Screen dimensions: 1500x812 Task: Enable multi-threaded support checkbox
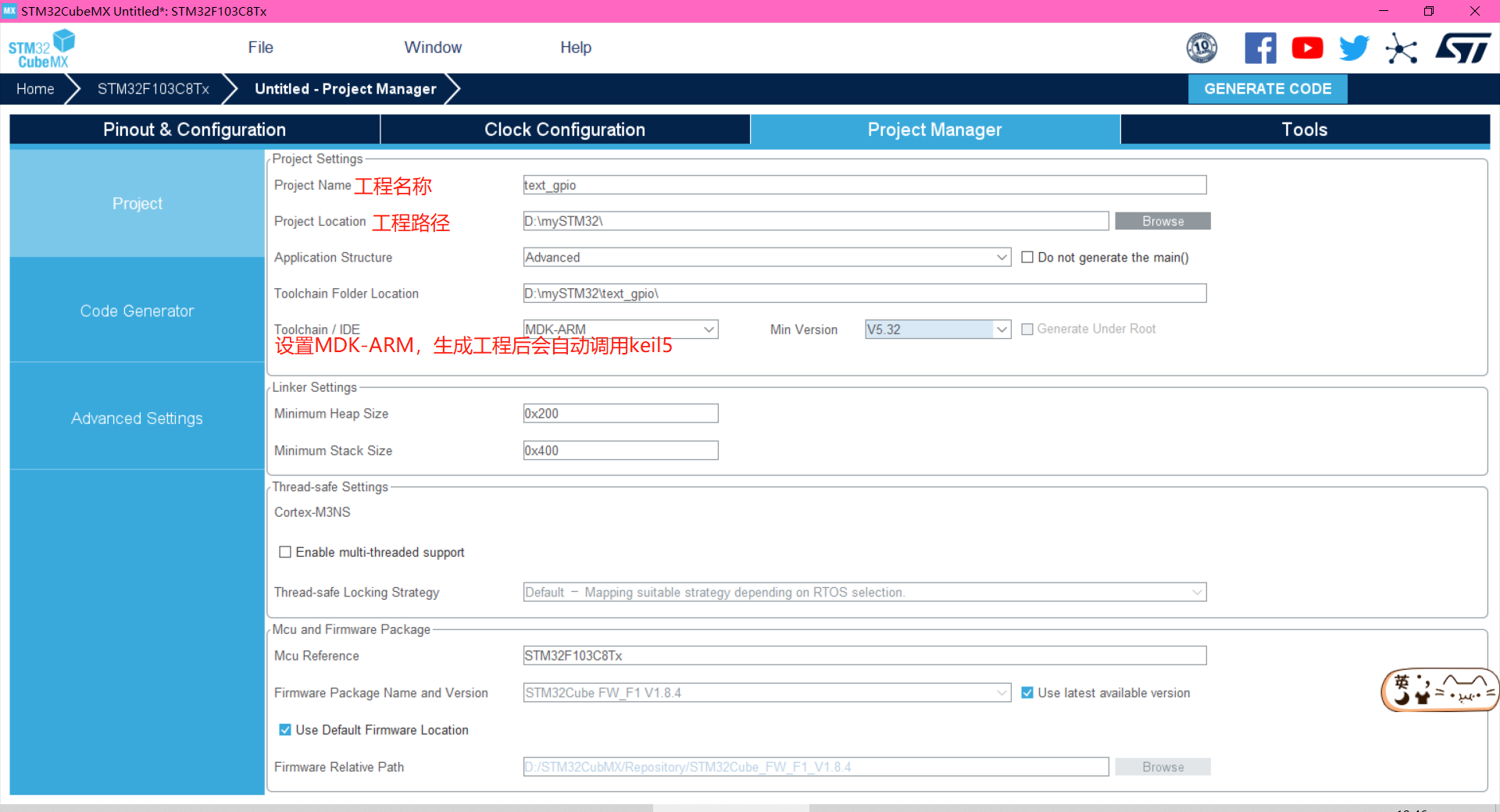(x=285, y=552)
